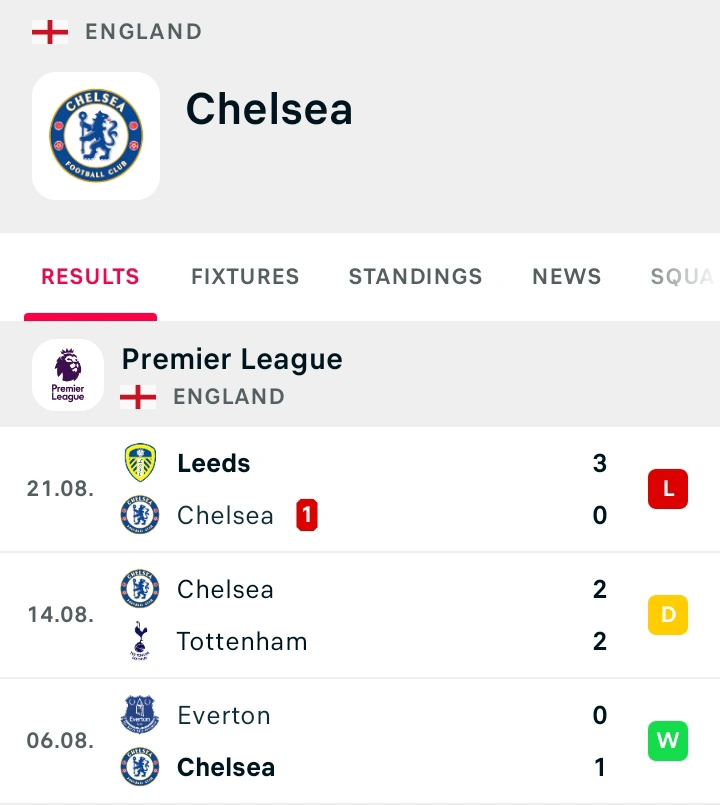Screen dimensions: 720x805
Task: Click the England flag at the top
Action: pyautogui.click(x=50, y=32)
